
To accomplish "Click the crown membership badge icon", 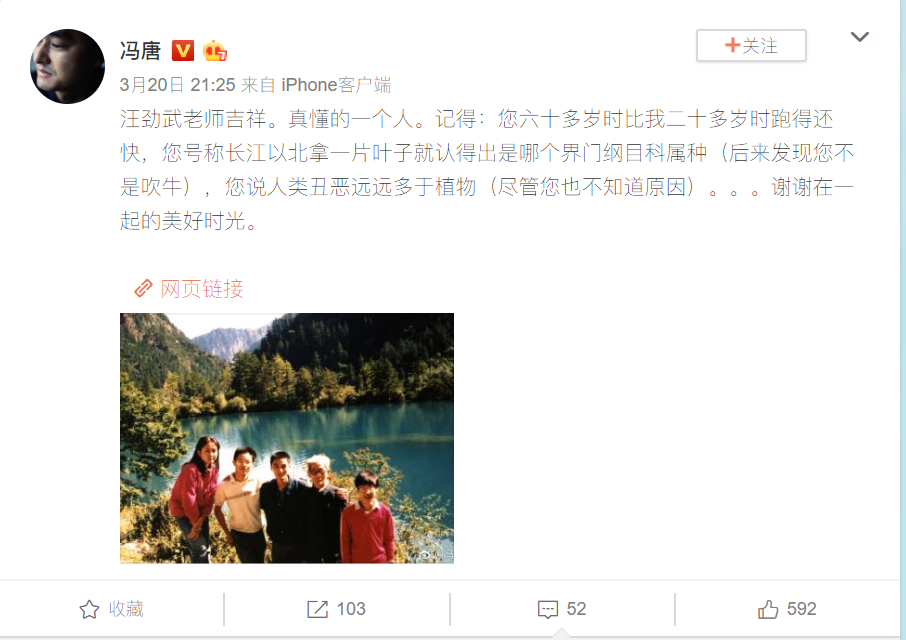I will 214,51.
